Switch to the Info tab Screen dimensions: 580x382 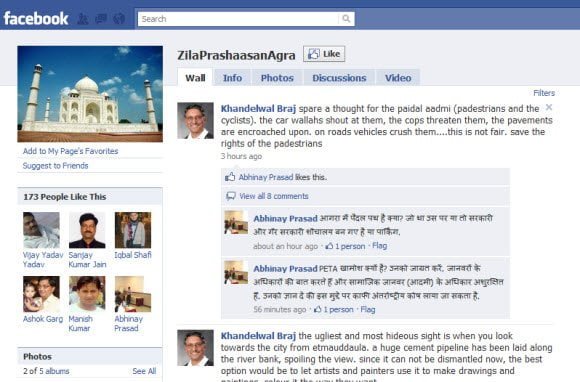click(x=232, y=78)
